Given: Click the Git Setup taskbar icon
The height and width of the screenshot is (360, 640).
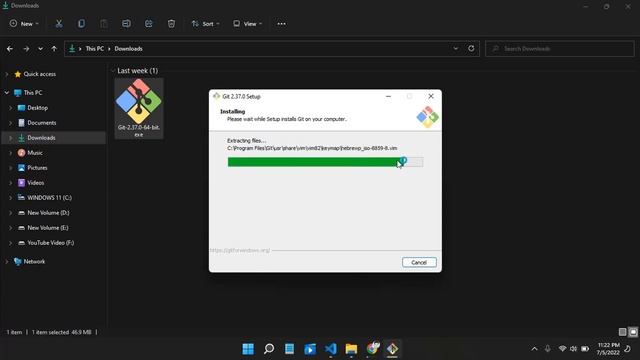Looking at the screenshot, I should tap(392, 349).
